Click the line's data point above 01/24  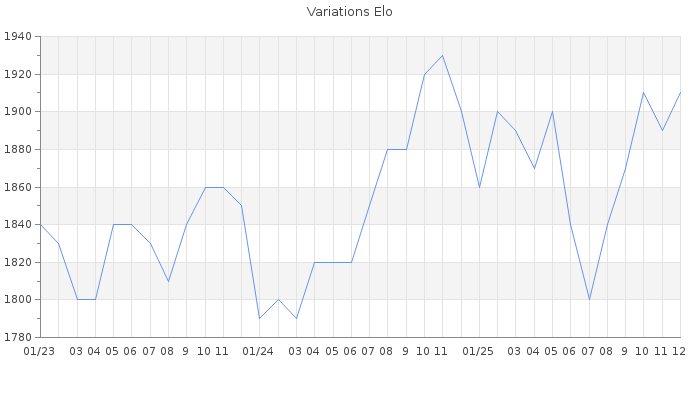click(x=260, y=318)
